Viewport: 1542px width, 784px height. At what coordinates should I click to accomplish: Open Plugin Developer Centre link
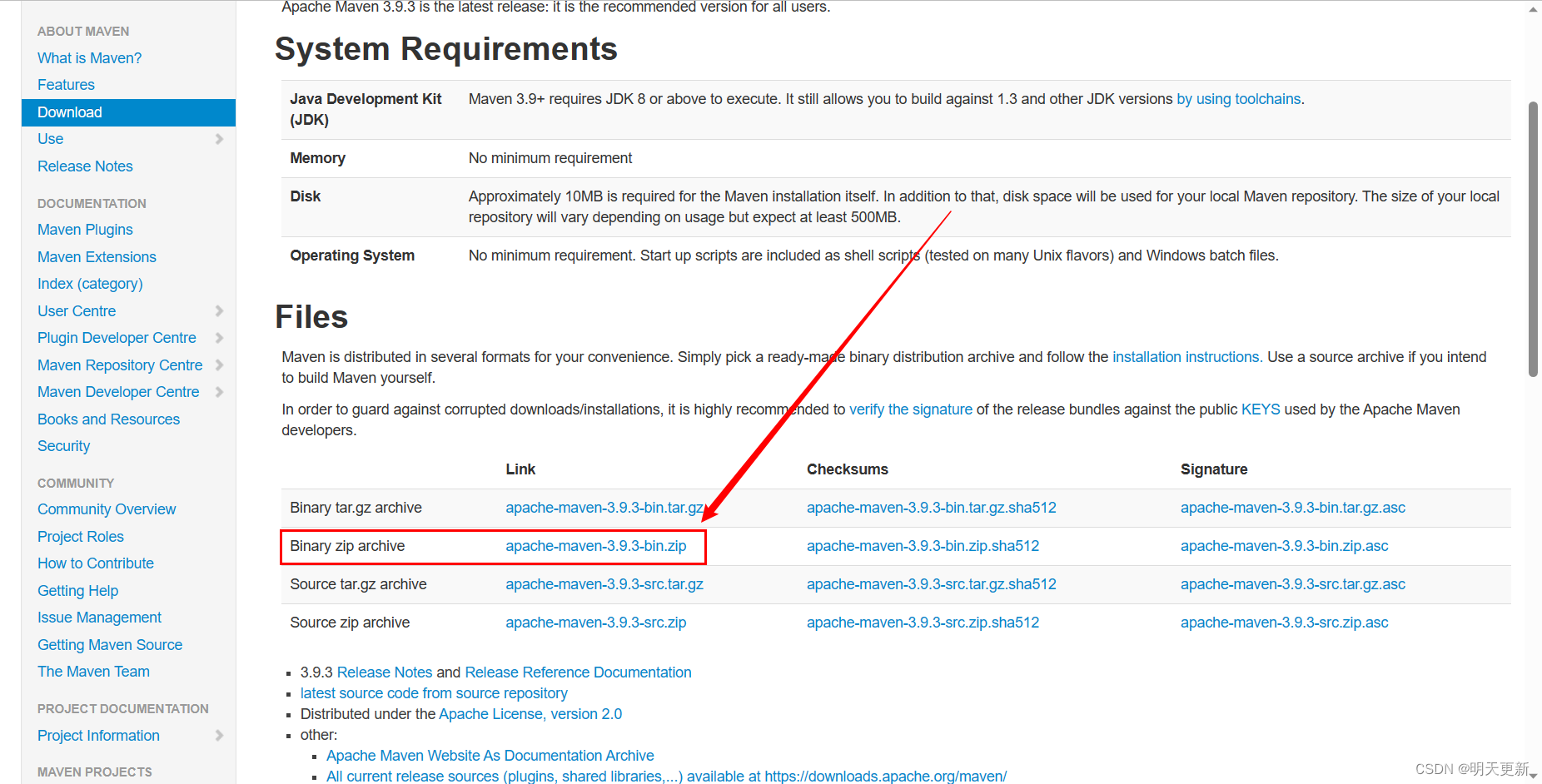coord(117,338)
